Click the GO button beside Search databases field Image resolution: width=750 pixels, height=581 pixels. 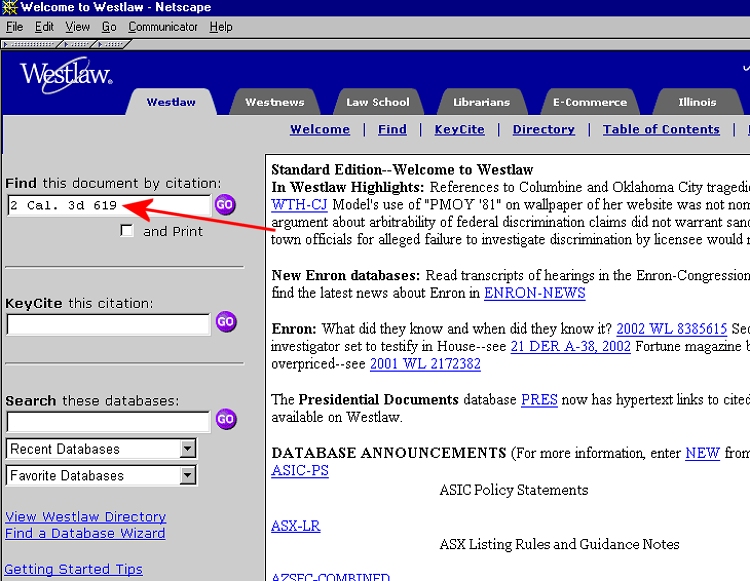225,419
